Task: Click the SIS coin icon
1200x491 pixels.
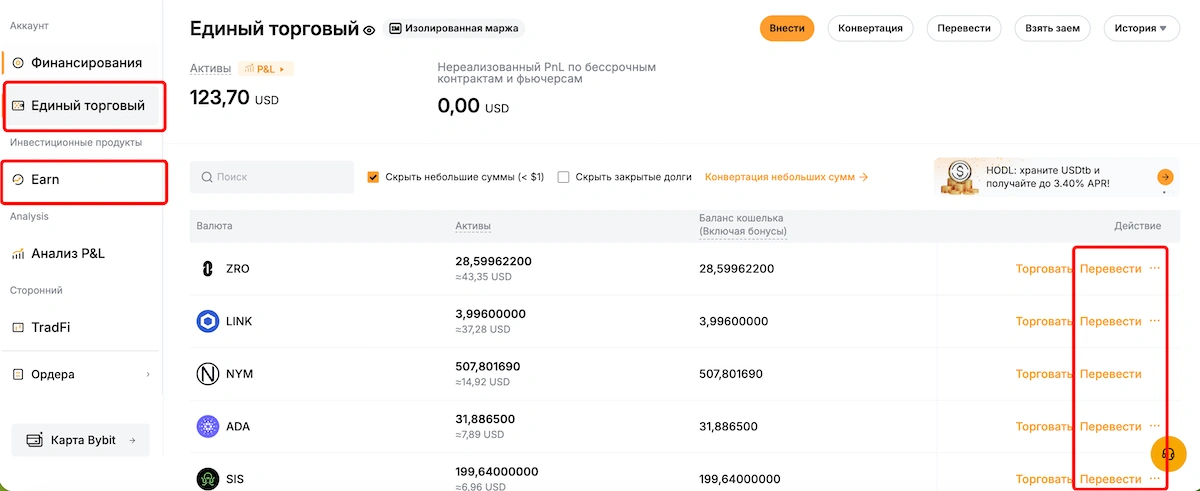Action: pyautogui.click(x=208, y=479)
